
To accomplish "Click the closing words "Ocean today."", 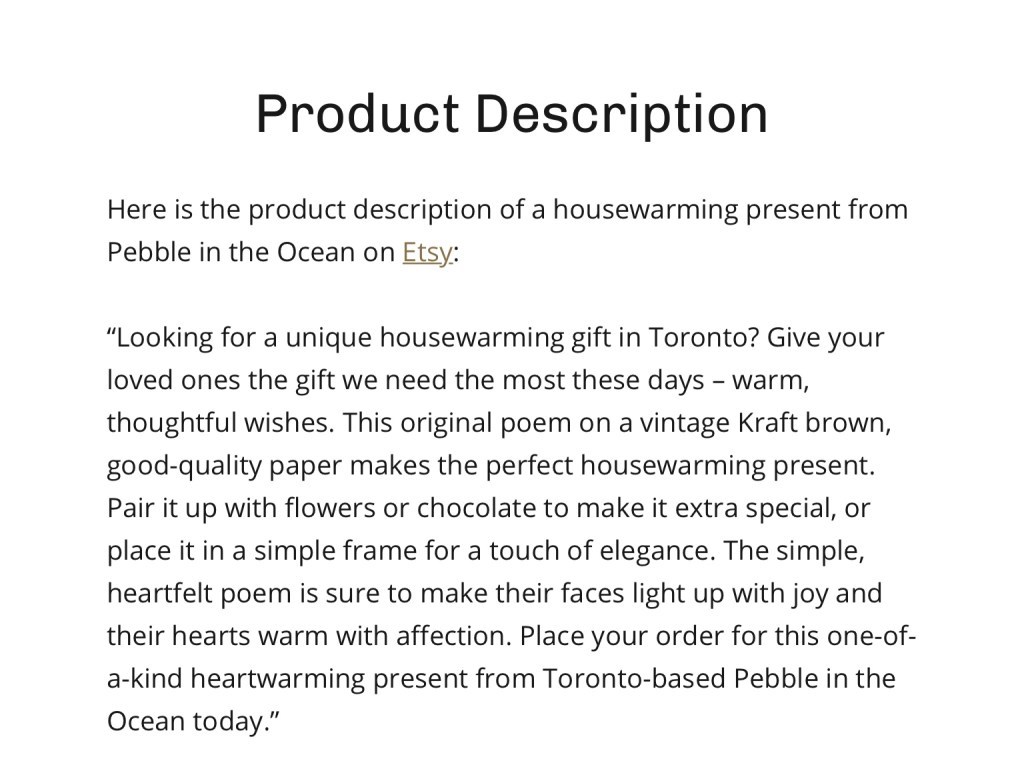I will pos(189,722).
